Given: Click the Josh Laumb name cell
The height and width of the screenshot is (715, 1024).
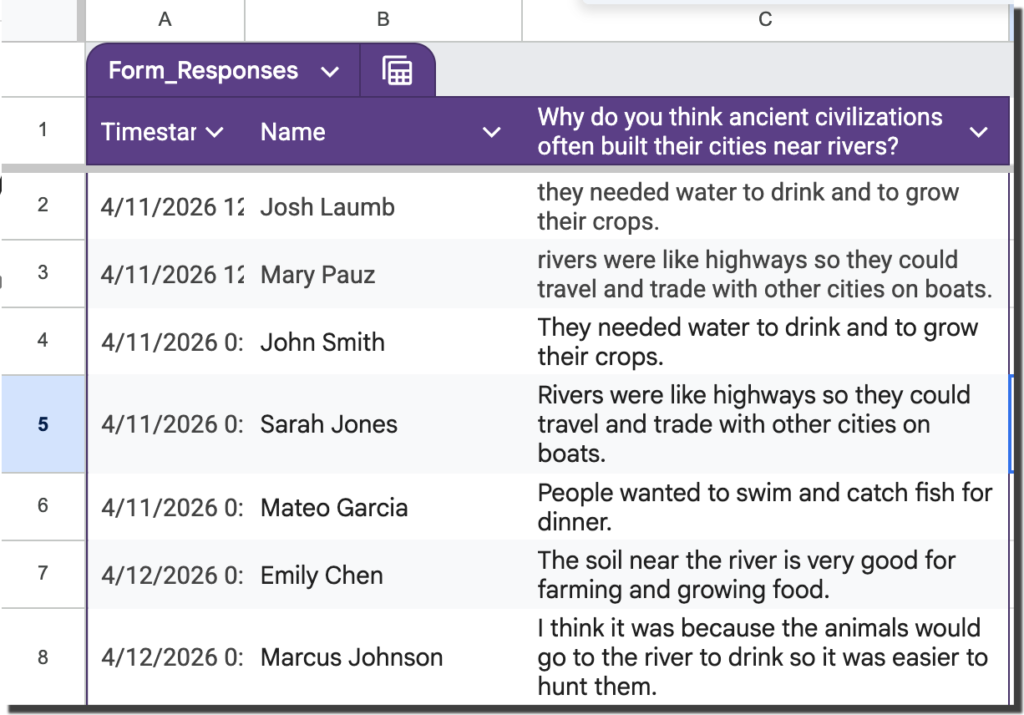Looking at the screenshot, I should pyautogui.click(x=327, y=207).
